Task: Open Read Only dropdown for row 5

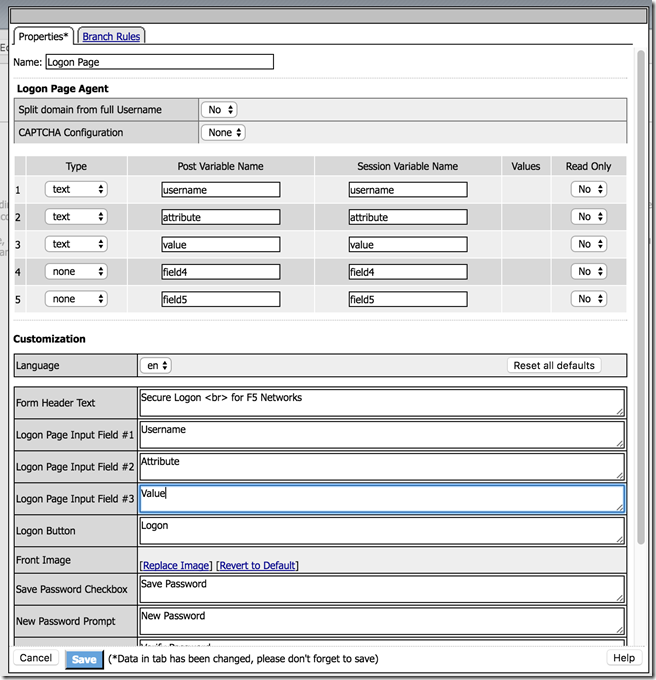Action: [x=587, y=298]
